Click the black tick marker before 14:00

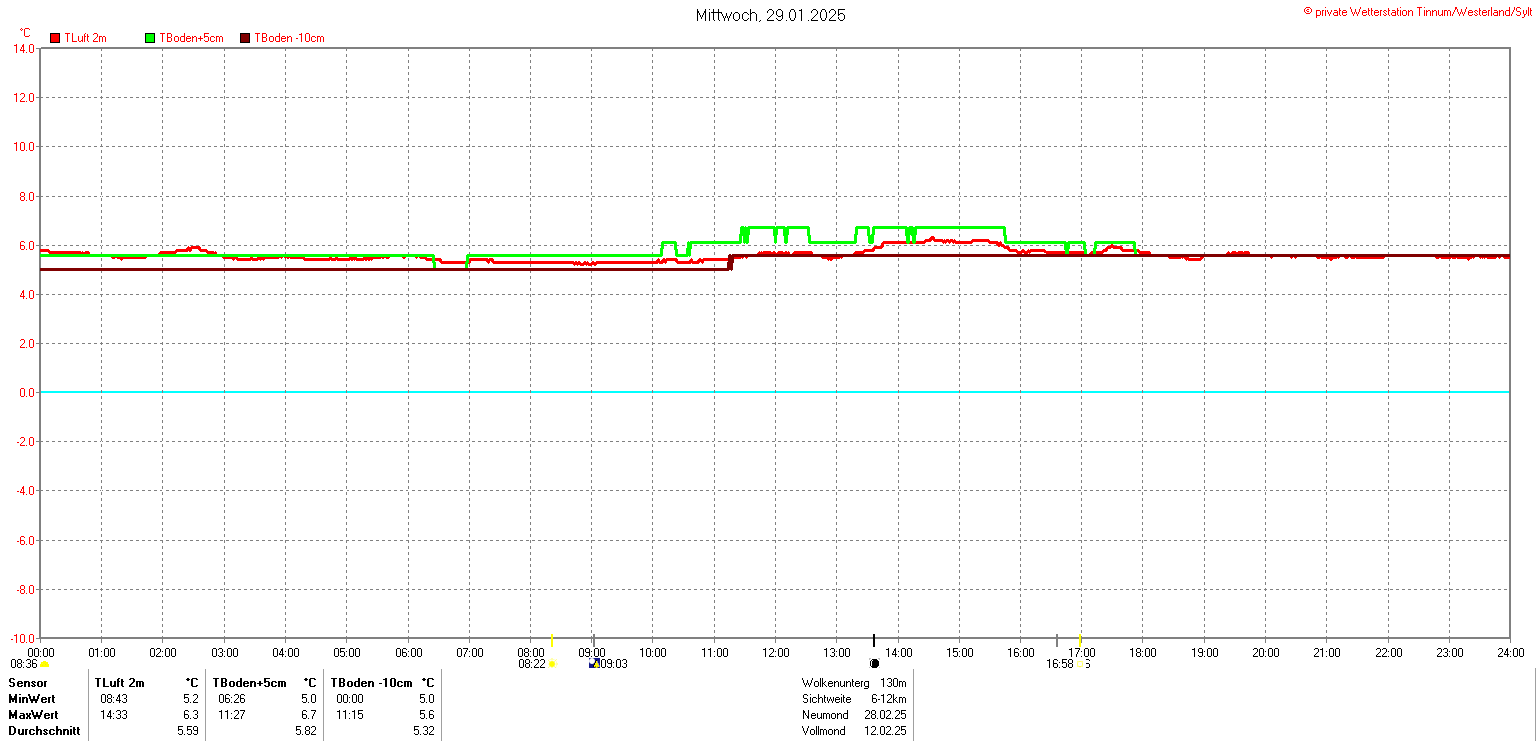pos(874,640)
